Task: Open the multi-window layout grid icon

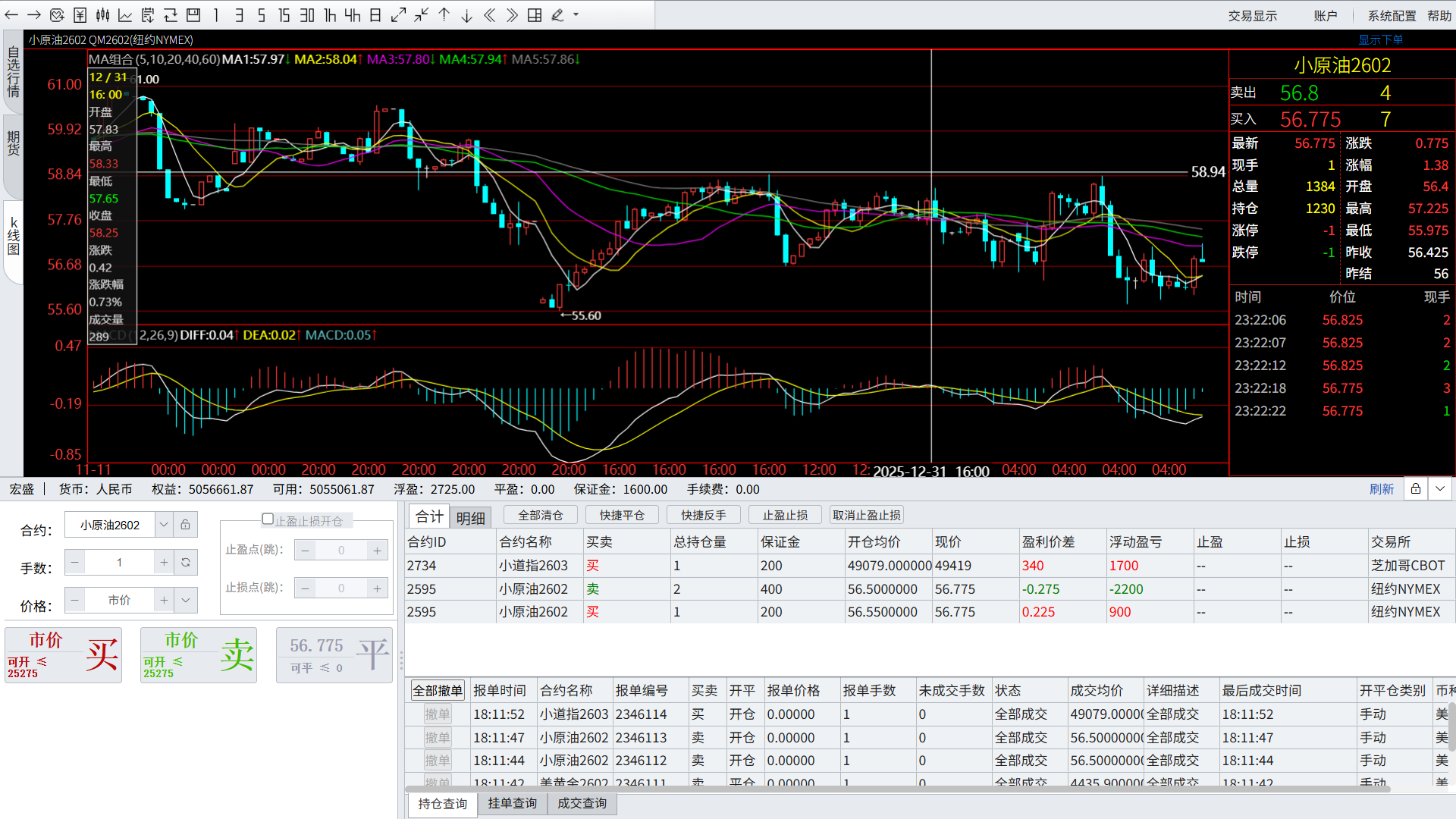Action: pyautogui.click(x=535, y=15)
